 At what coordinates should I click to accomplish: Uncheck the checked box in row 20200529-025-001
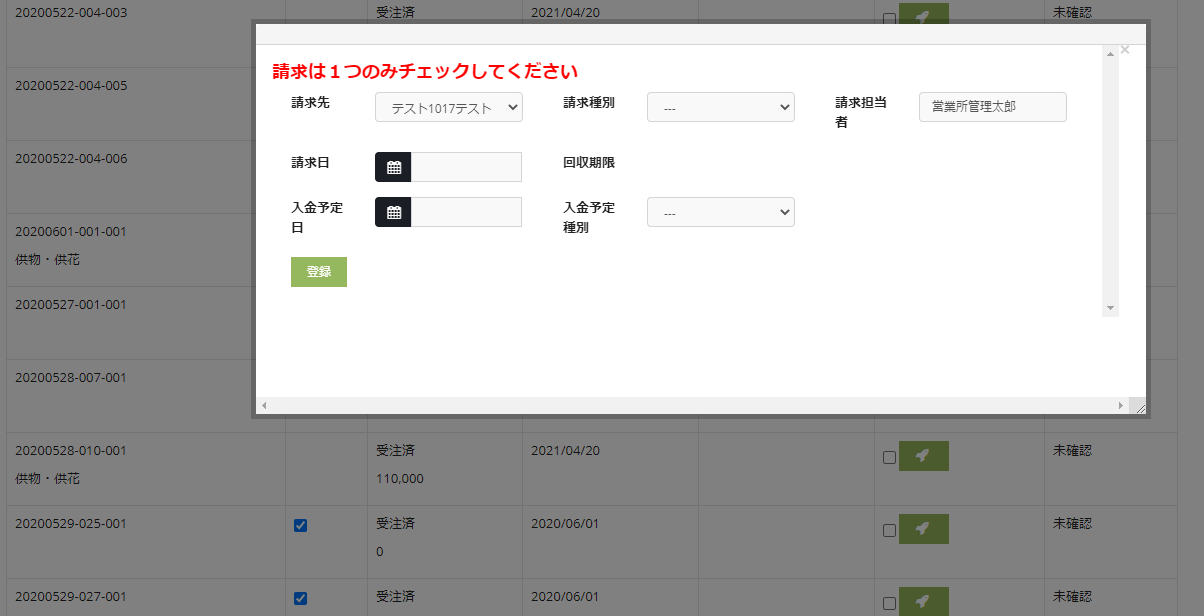(x=301, y=525)
